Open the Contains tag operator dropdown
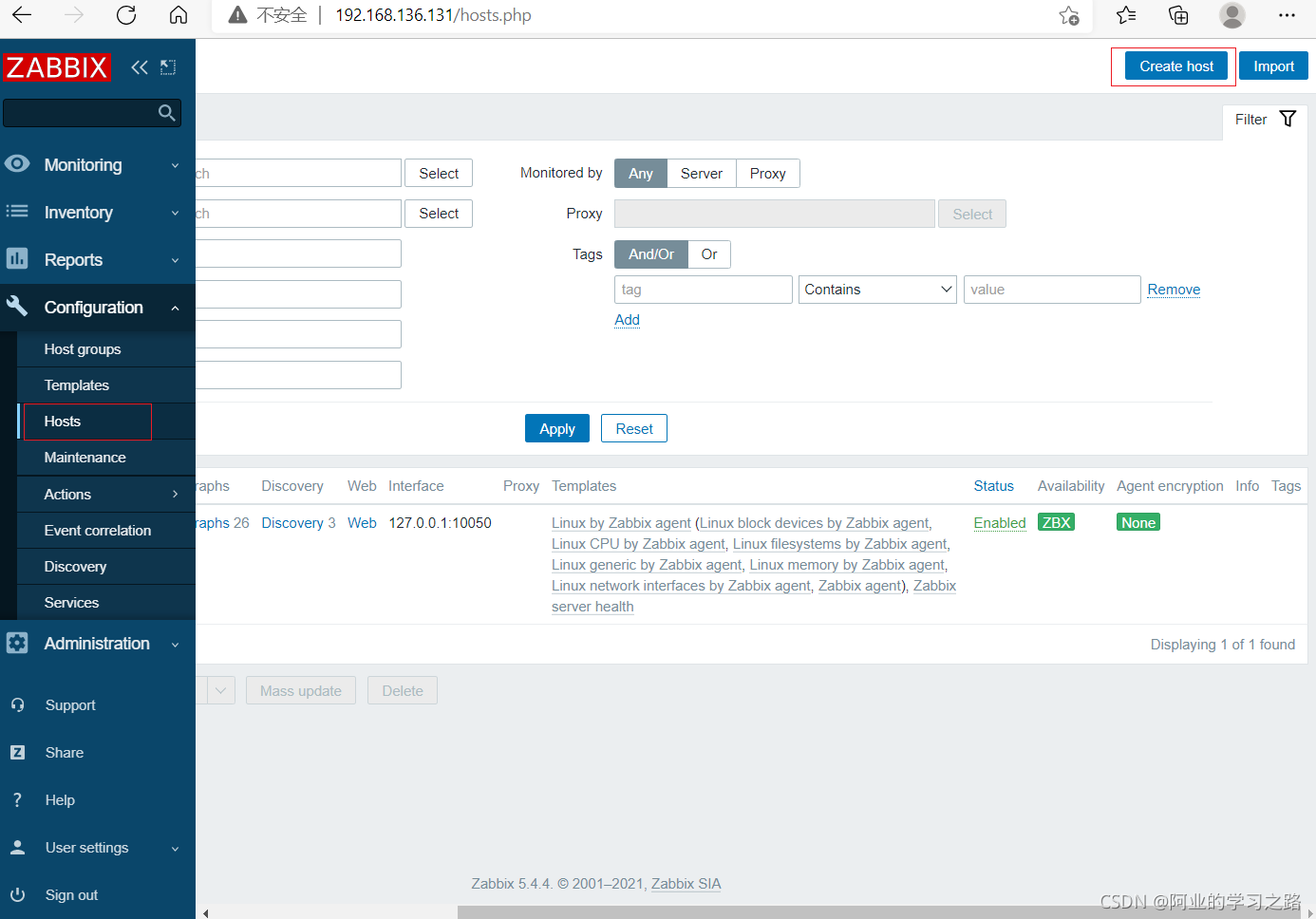 tap(877, 290)
